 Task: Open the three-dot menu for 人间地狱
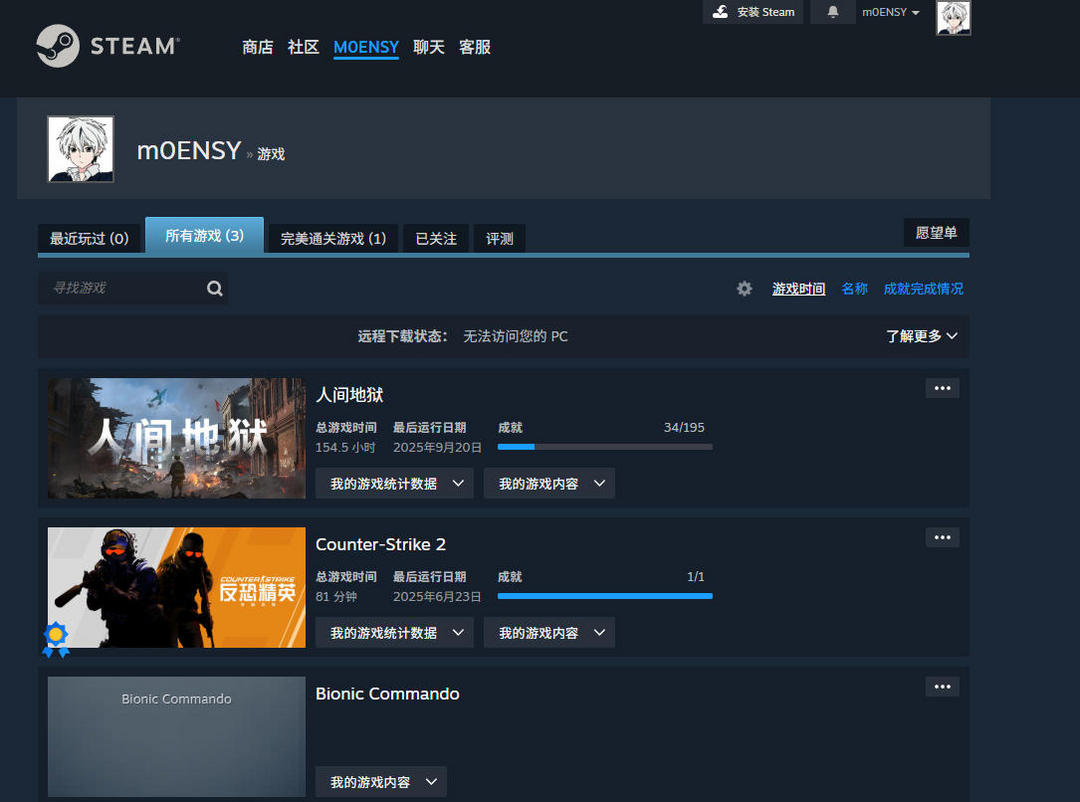click(942, 388)
